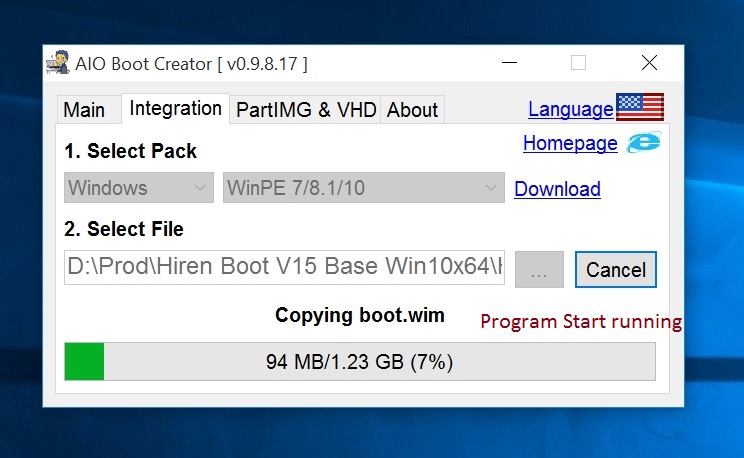744x458 pixels.
Task: Click the browse '...' button
Action: [539, 270]
